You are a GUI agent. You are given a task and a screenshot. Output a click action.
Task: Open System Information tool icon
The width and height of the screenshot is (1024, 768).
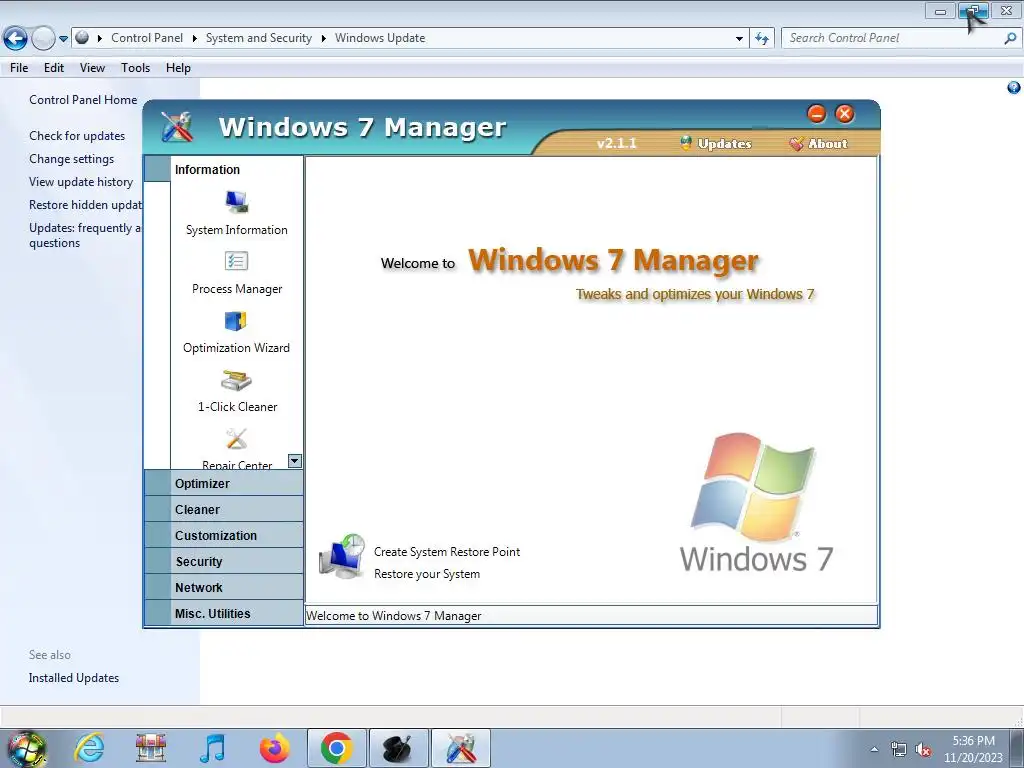pyautogui.click(x=236, y=202)
